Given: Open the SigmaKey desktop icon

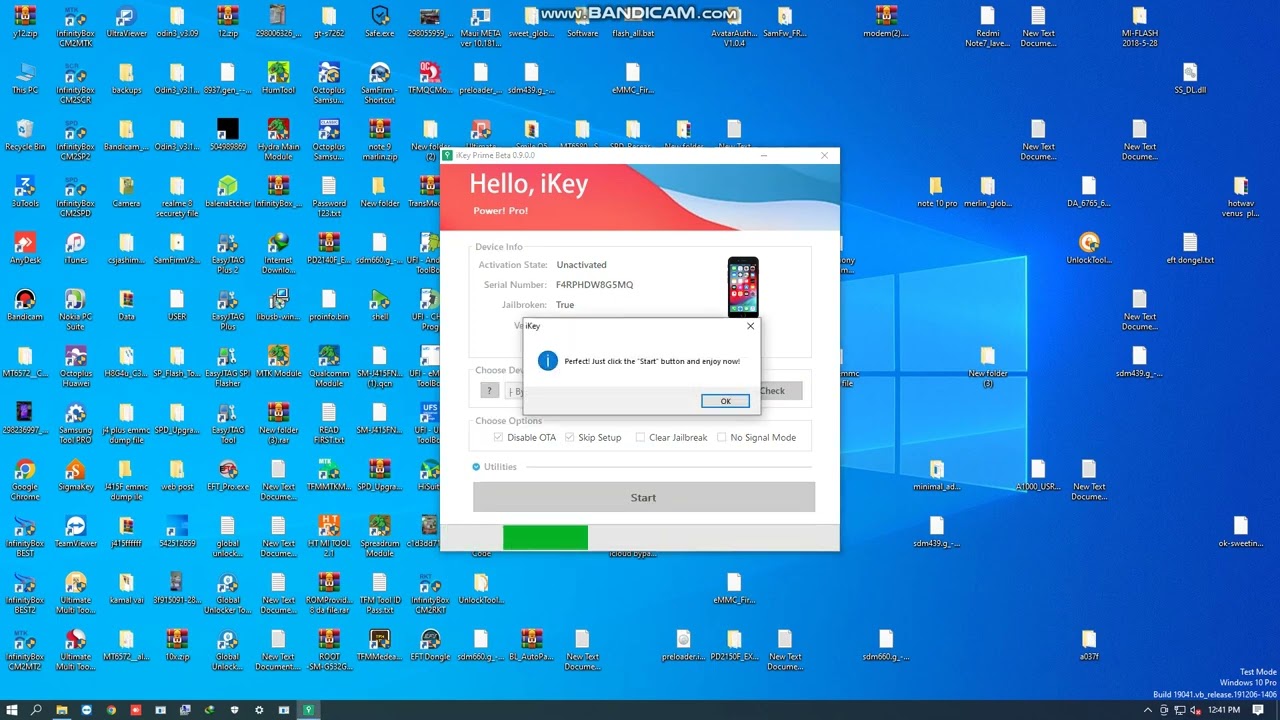Looking at the screenshot, I should (x=75, y=475).
